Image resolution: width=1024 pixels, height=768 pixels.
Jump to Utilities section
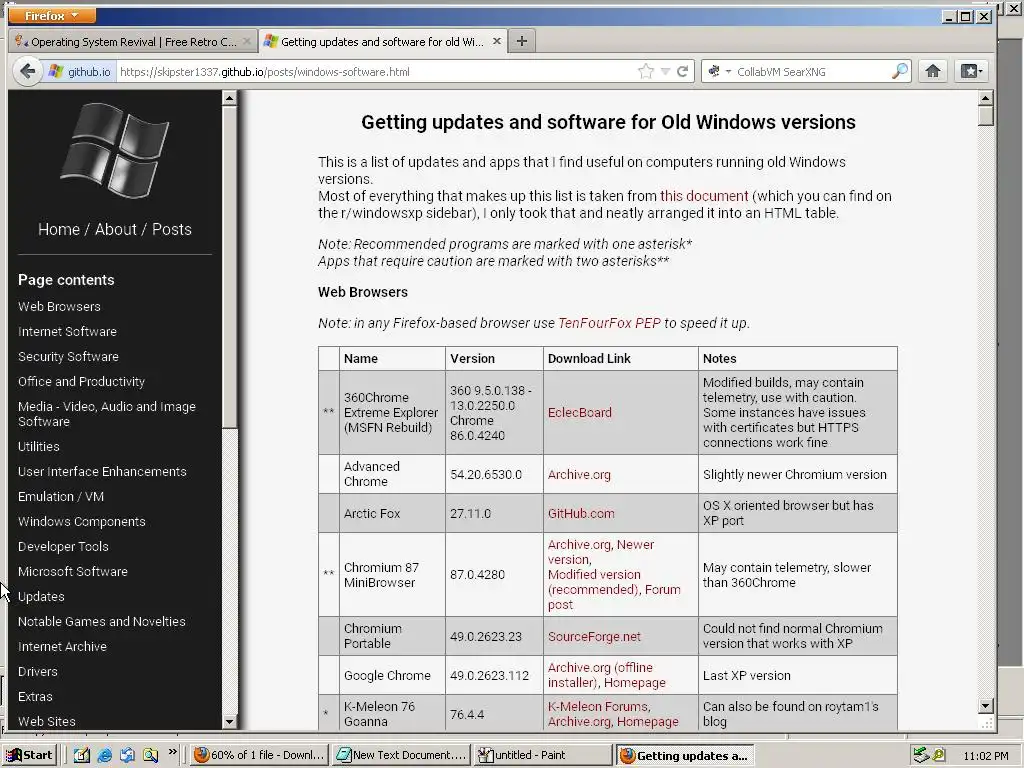tap(39, 447)
